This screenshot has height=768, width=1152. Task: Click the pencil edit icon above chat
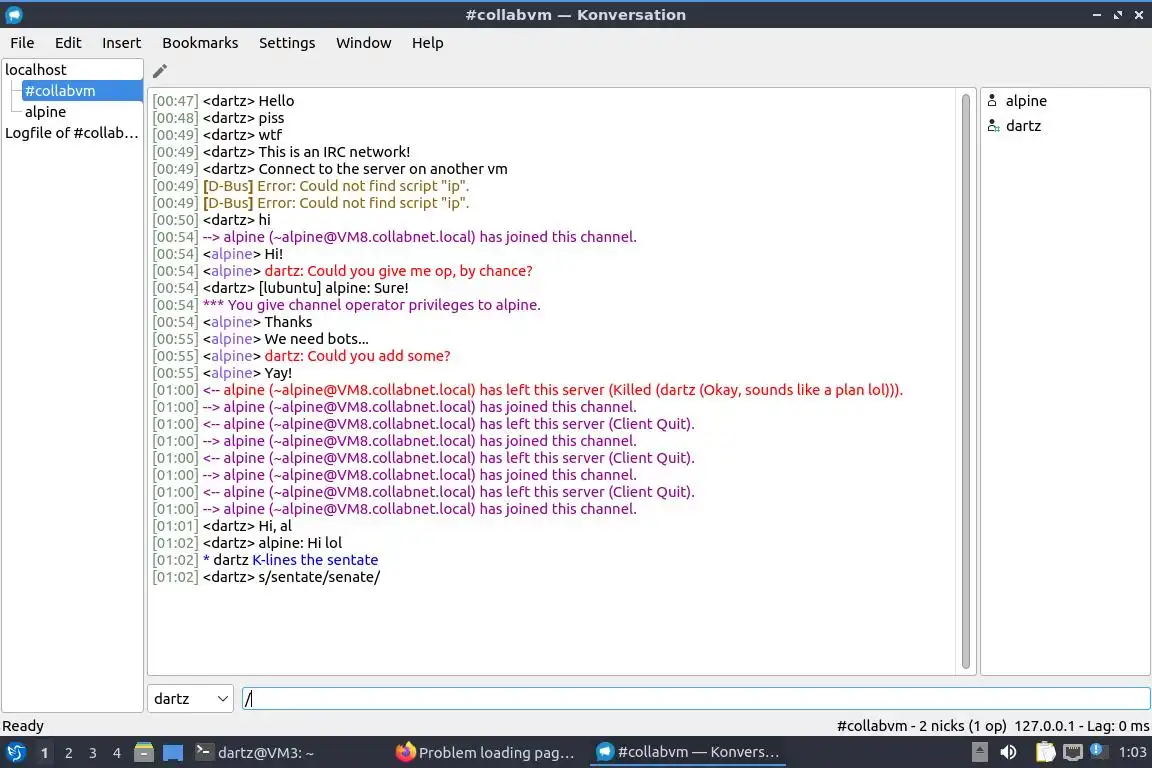click(x=159, y=71)
